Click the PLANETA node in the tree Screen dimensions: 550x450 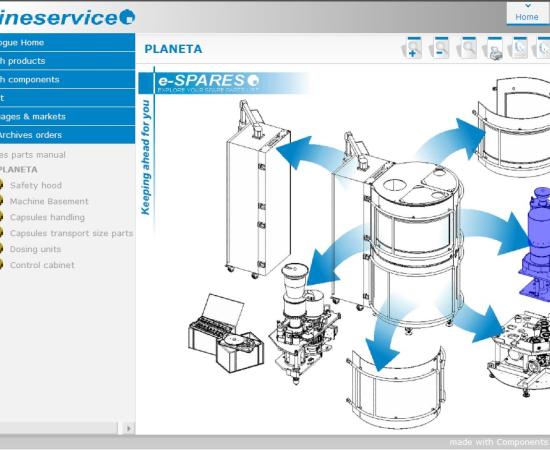(x=19, y=170)
